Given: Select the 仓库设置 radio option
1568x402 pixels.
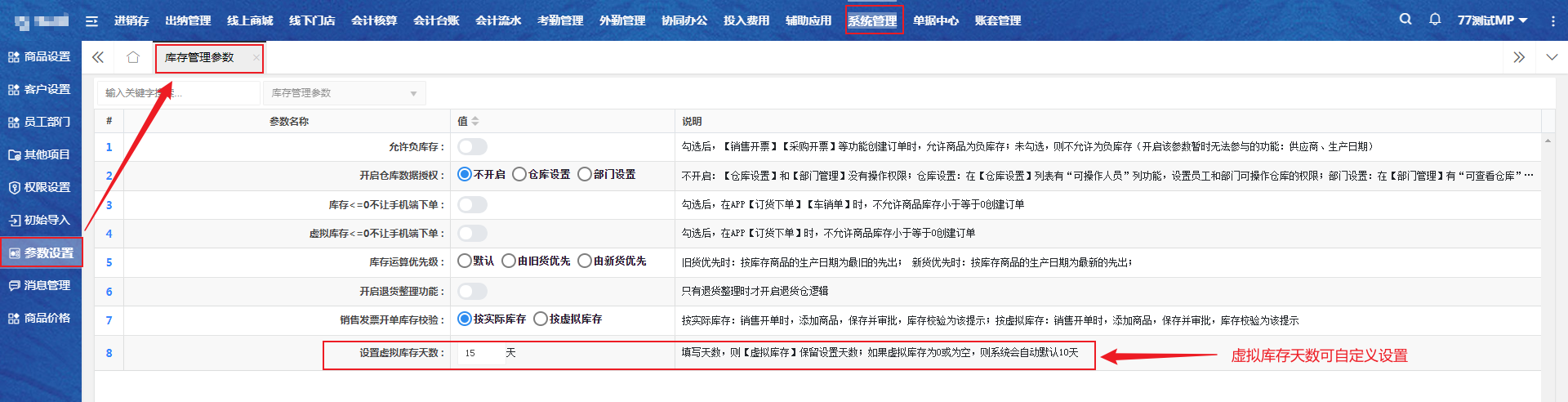Looking at the screenshot, I should 519,174.
